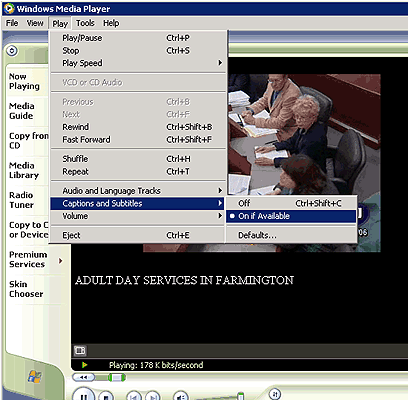Open the Media Library tab
Image resolution: width=408 pixels, height=400 pixels.
(x=24, y=170)
